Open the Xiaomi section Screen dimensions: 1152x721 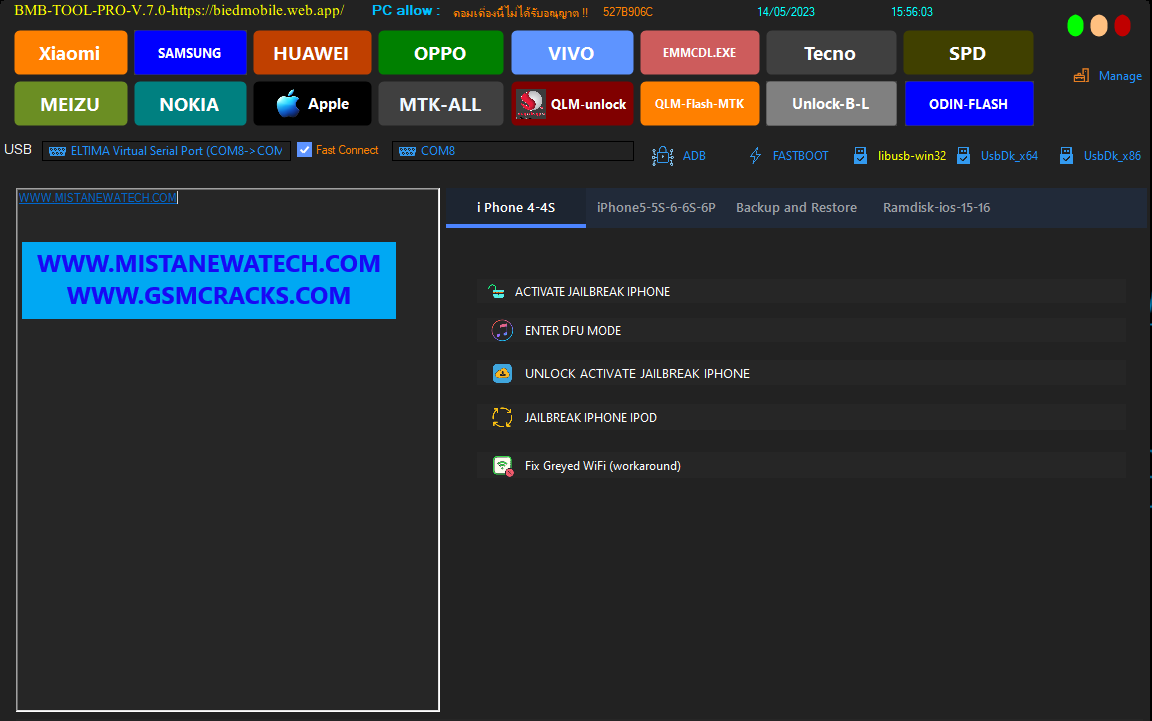71,53
